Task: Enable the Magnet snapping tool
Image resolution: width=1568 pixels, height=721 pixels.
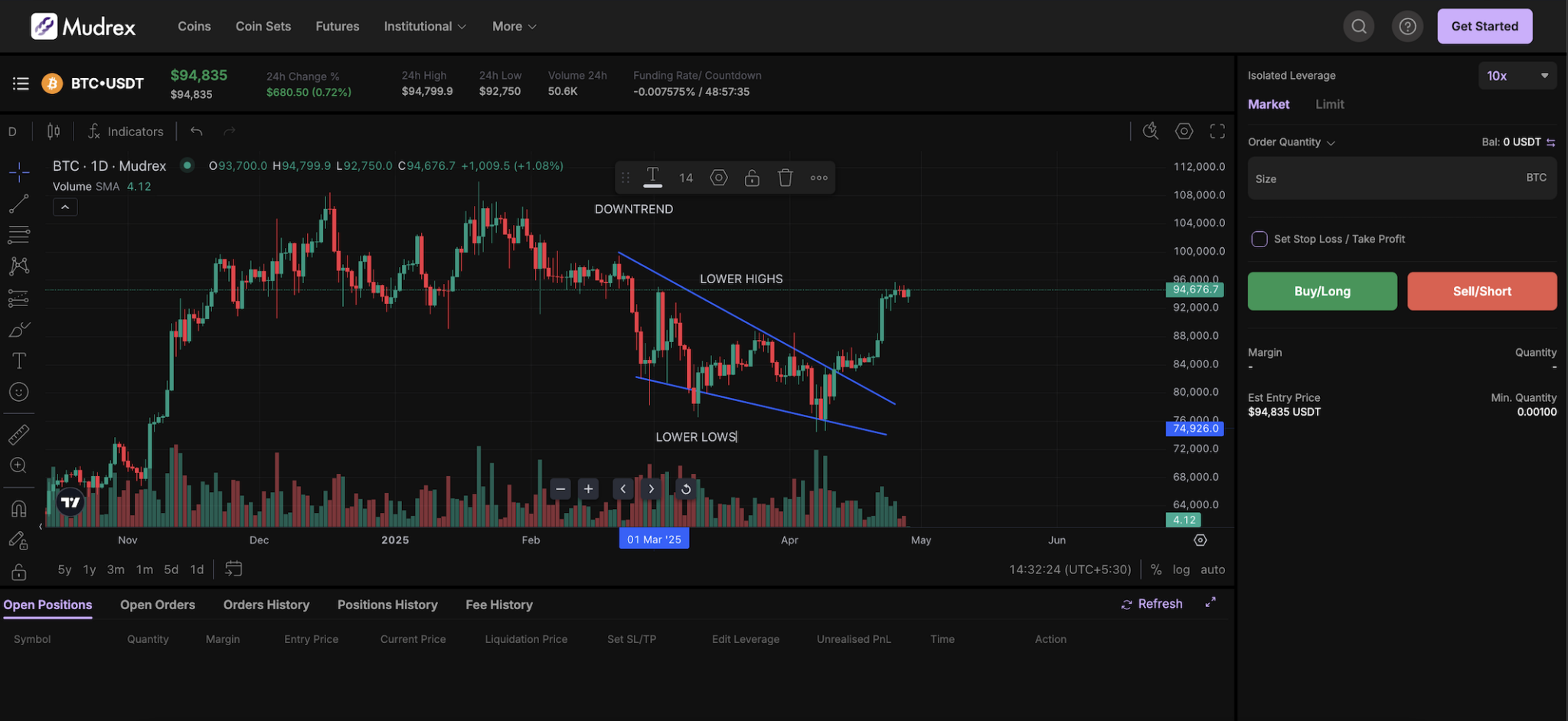Action: pyautogui.click(x=19, y=507)
